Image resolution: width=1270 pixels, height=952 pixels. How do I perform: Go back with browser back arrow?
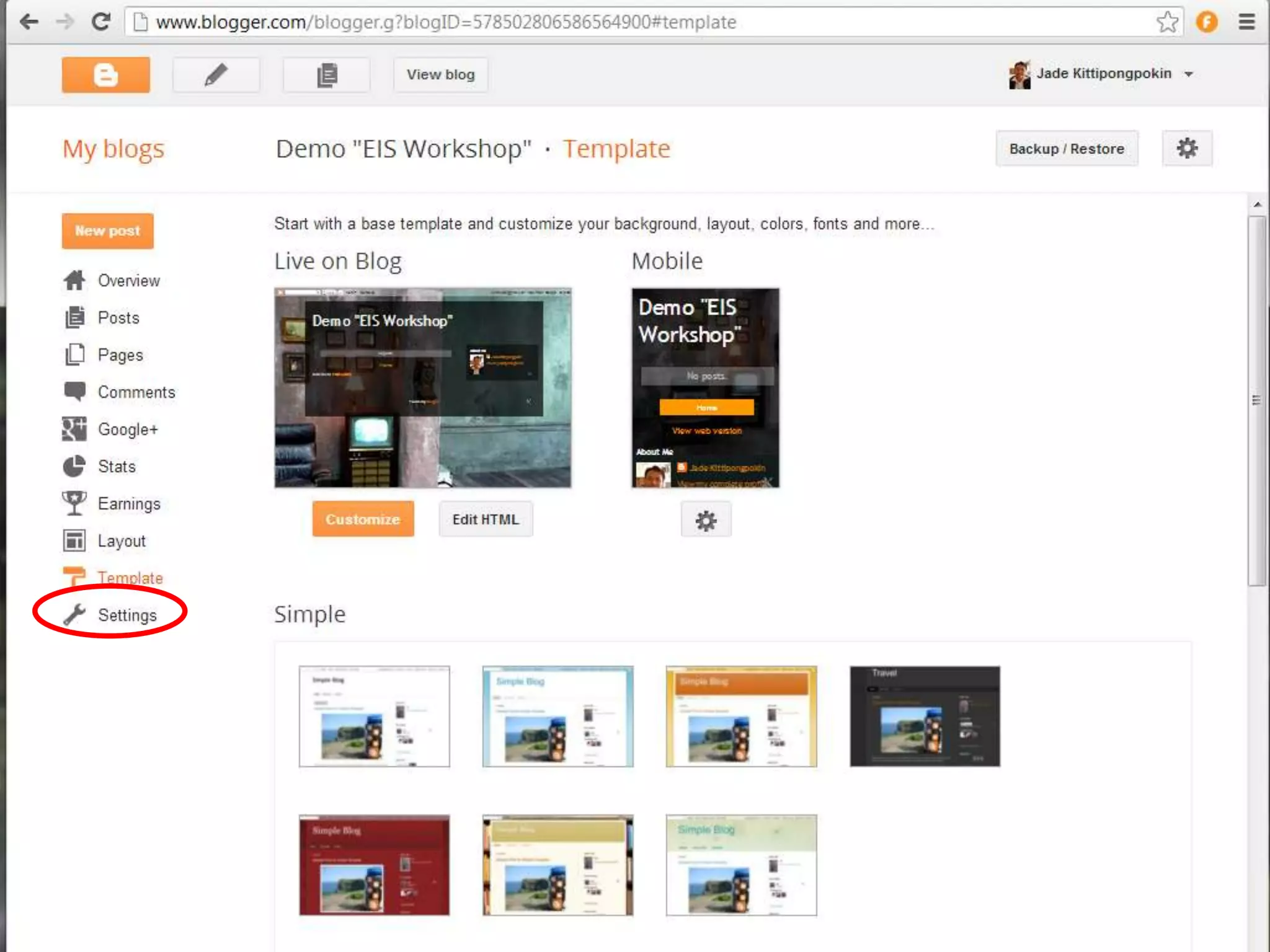click(29, 22)
